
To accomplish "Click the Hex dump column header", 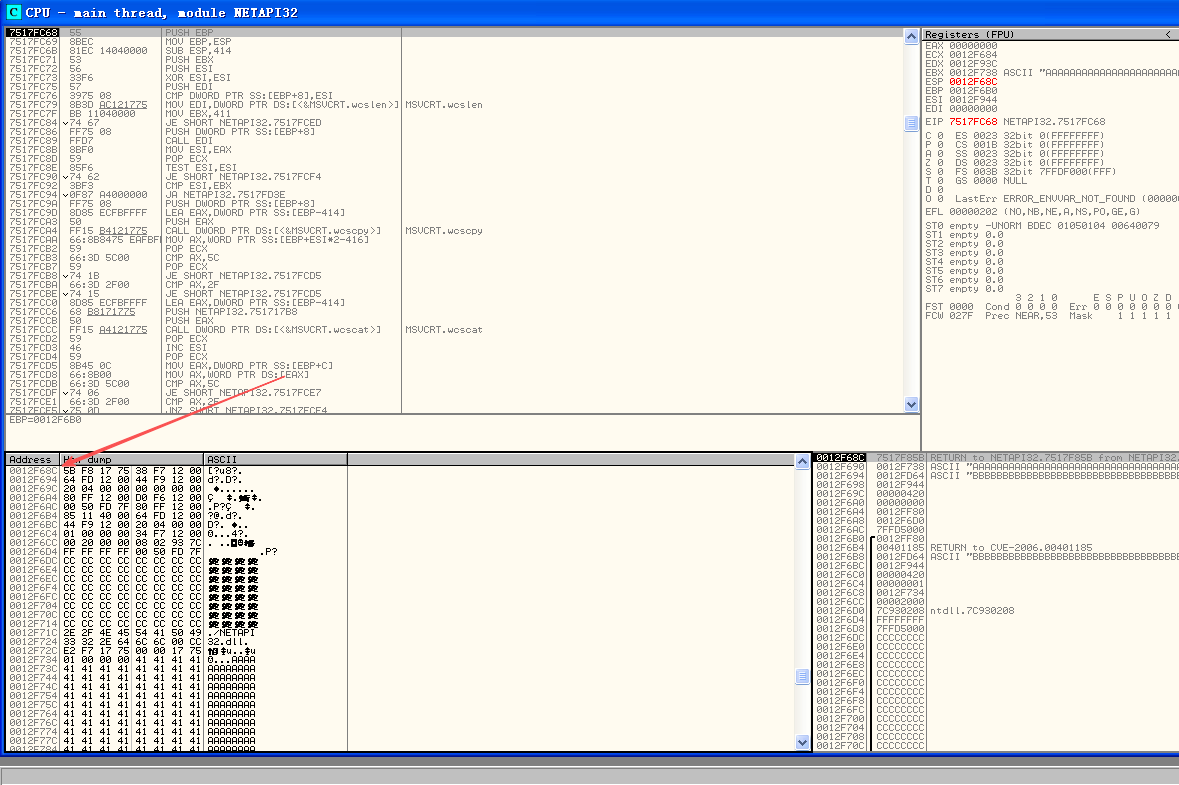I will point(132,459).
